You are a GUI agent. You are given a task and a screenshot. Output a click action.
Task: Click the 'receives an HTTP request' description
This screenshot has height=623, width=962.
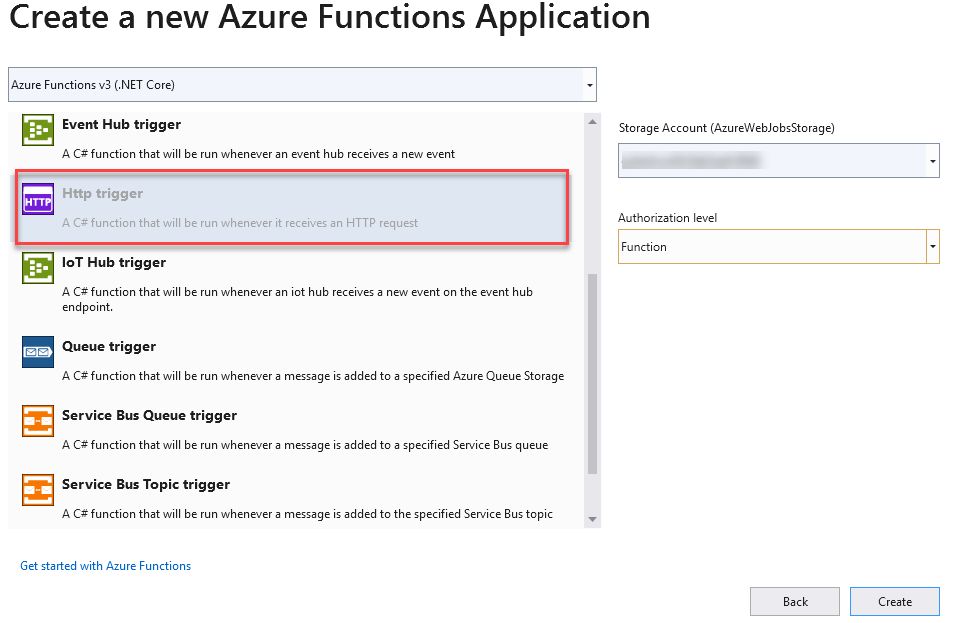point(240,223)
